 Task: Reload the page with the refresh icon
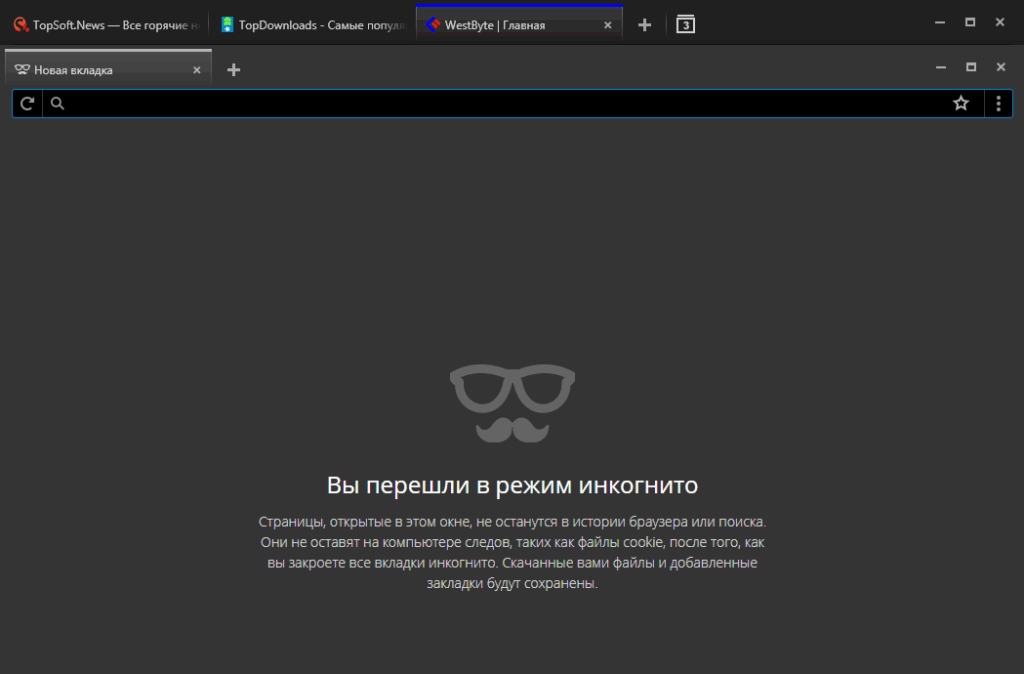(27, 103)
